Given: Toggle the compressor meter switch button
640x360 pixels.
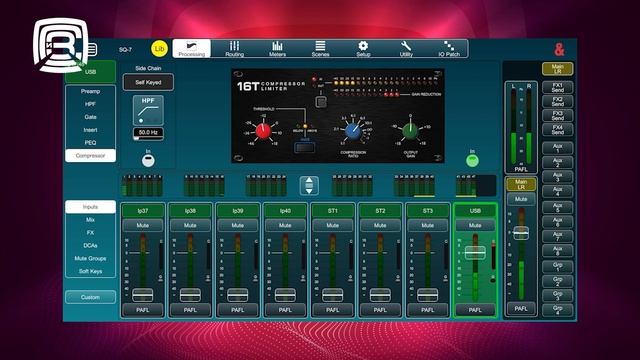Looking at the screenshot, I should point(321,102).
